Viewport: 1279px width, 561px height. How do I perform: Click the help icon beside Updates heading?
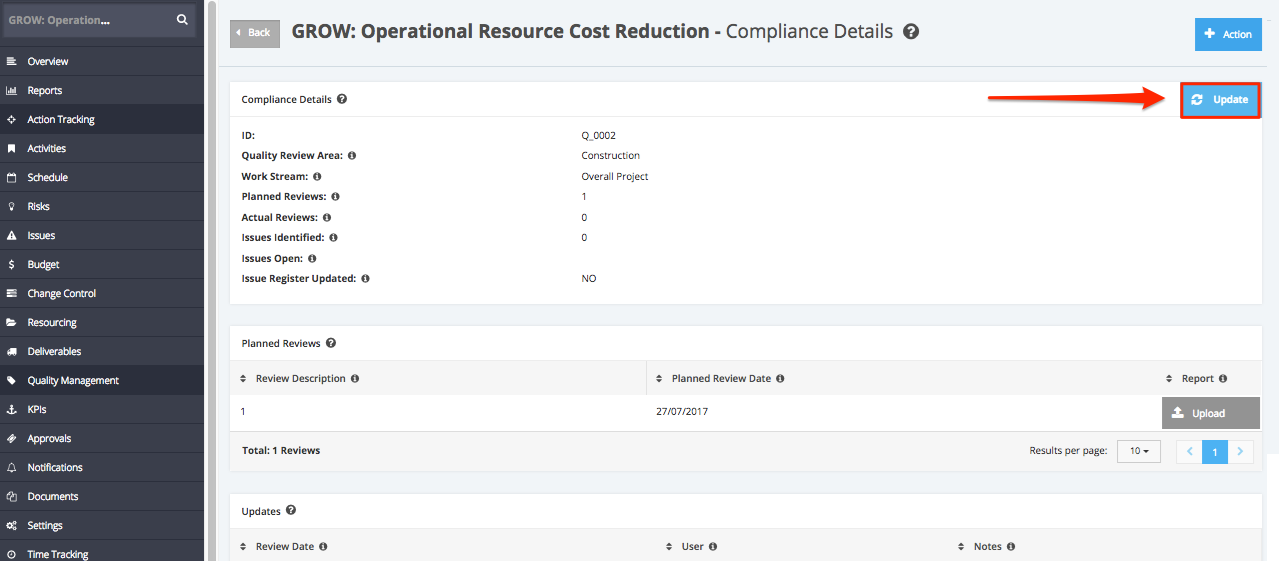(291, 510)
